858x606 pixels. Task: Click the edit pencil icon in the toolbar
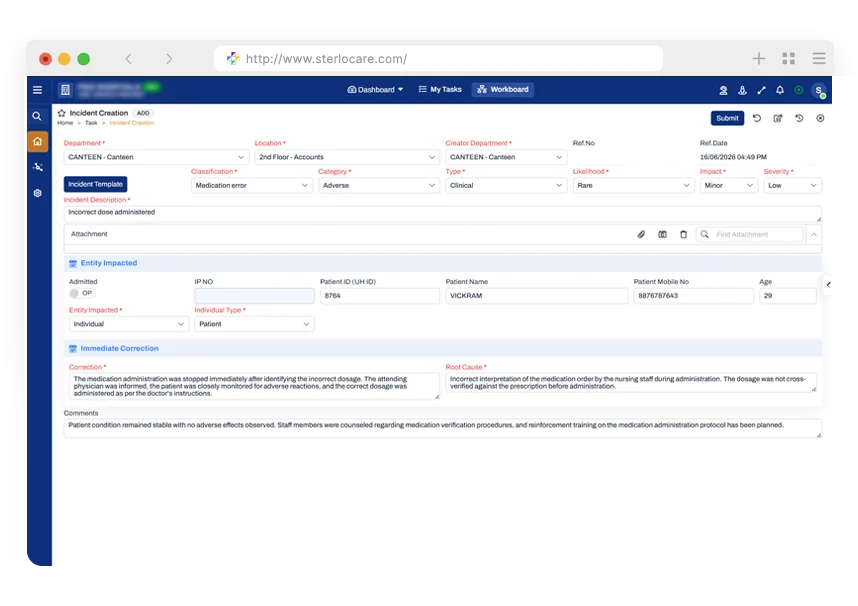coord(778,118)
